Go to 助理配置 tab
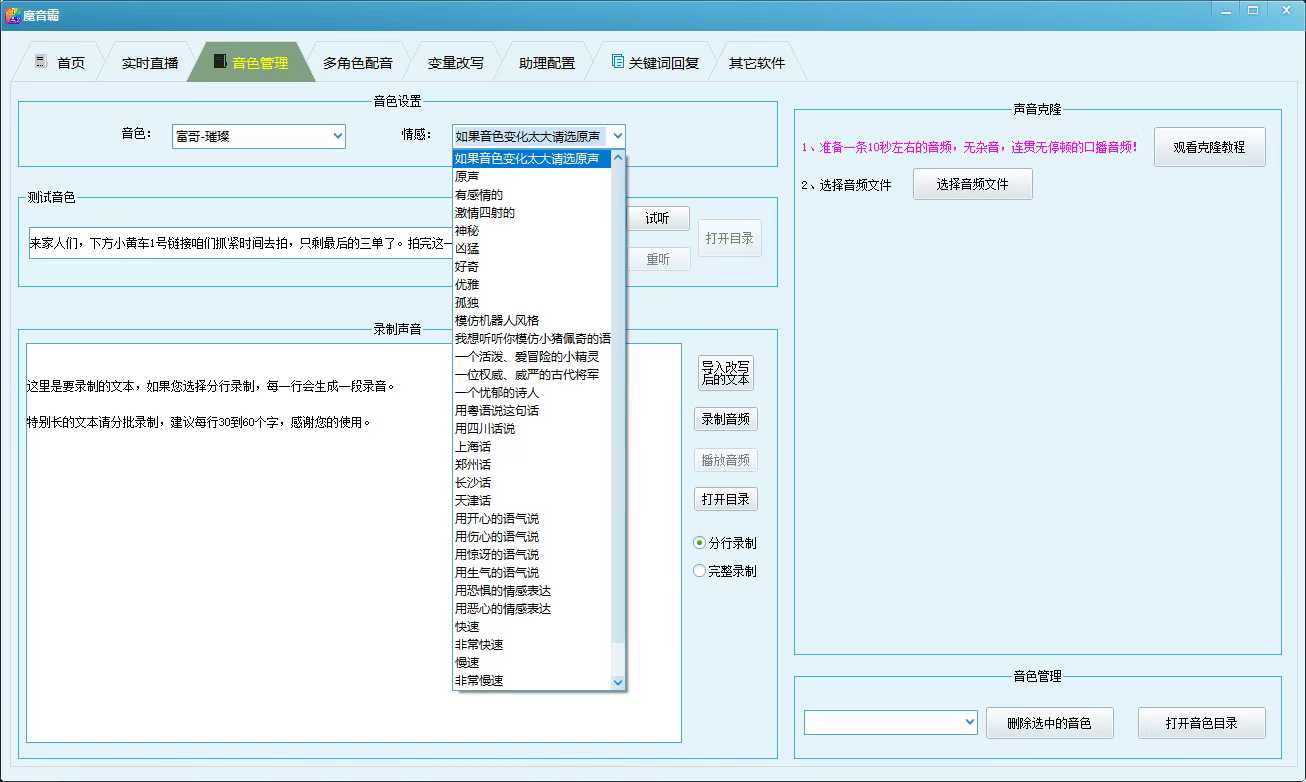 (547, 63)
